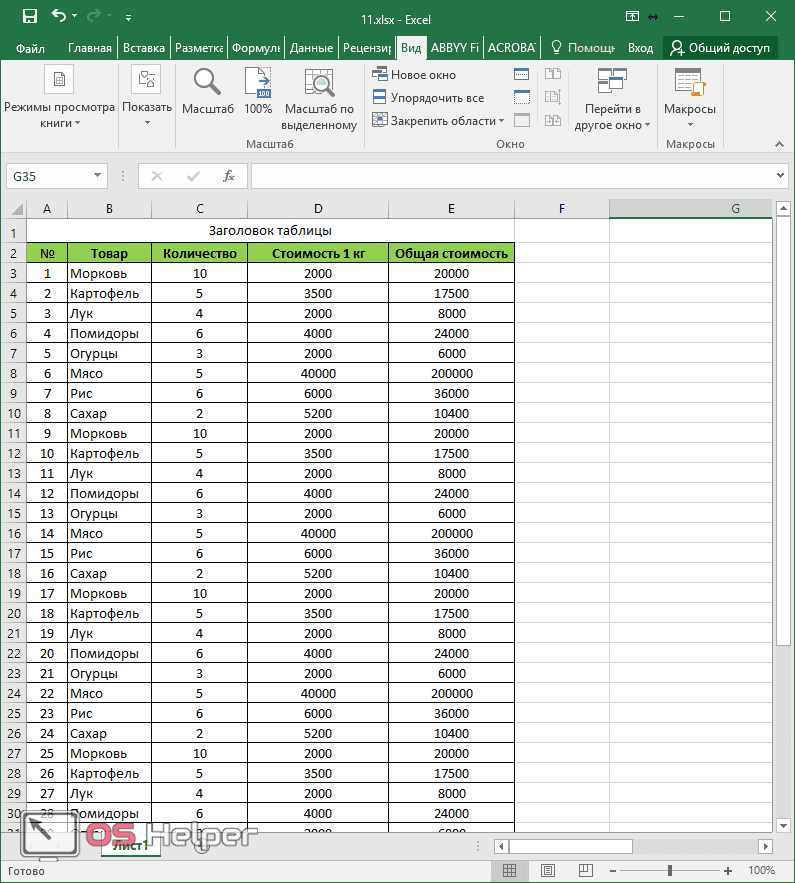The width and height of the screenshot is (795, 883).
Task: Open Закрепить области dropdown
Action: tap(439, 121)
